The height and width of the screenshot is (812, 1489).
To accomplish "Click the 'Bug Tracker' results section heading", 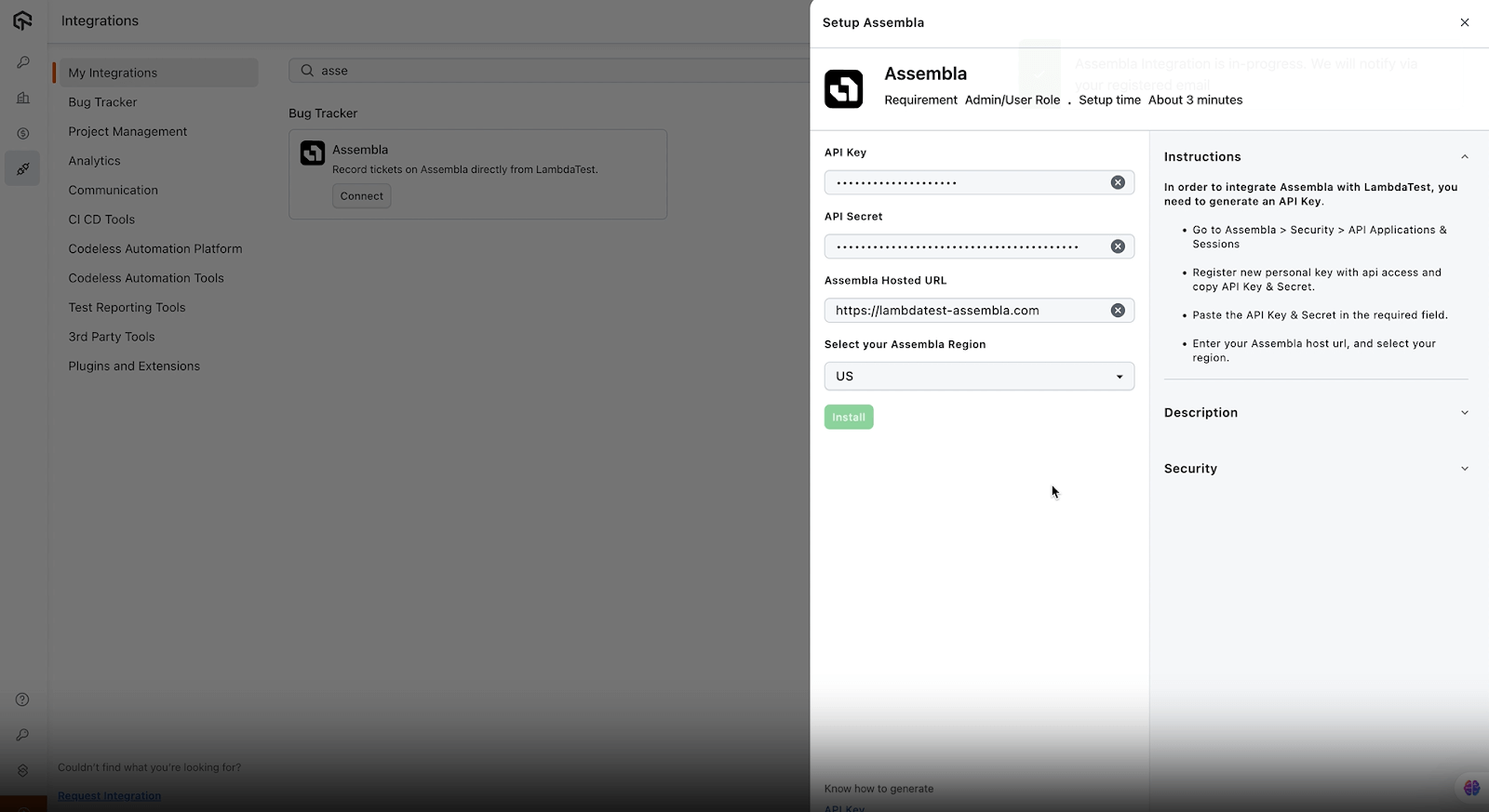I will coord(323,113).
